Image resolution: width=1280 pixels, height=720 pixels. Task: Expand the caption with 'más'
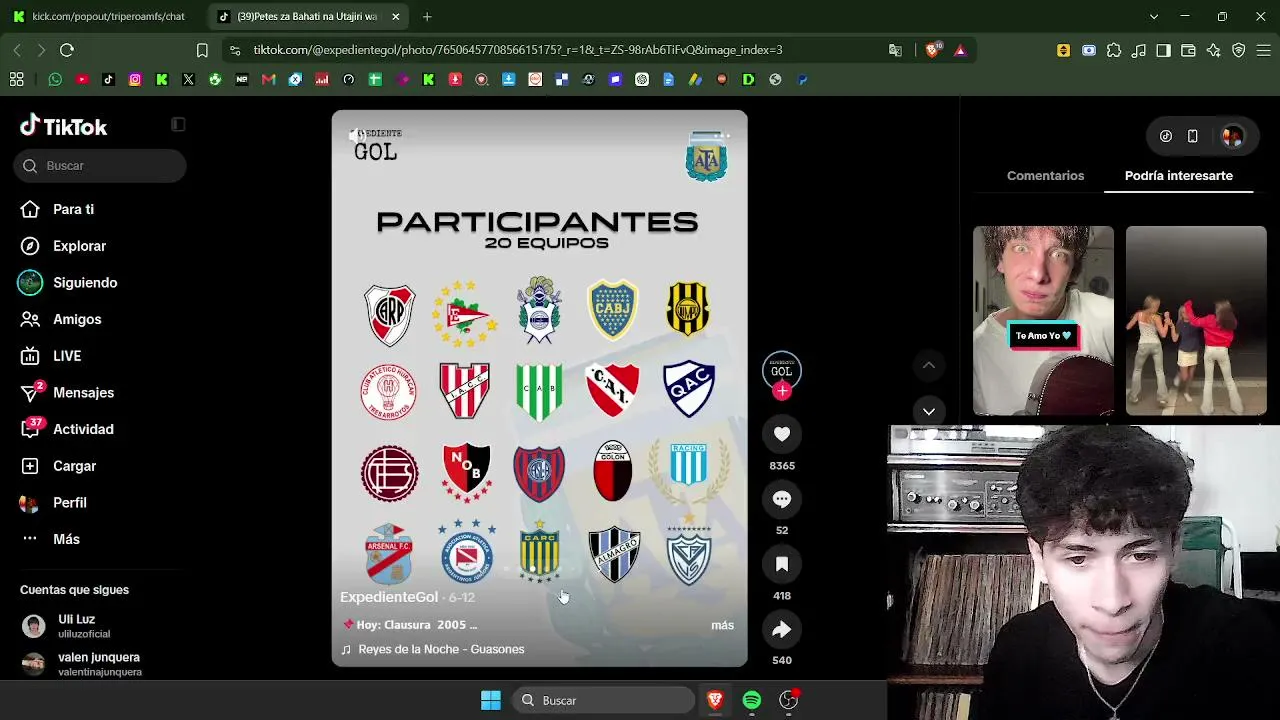pyautogui.click(x=722, y=625)
